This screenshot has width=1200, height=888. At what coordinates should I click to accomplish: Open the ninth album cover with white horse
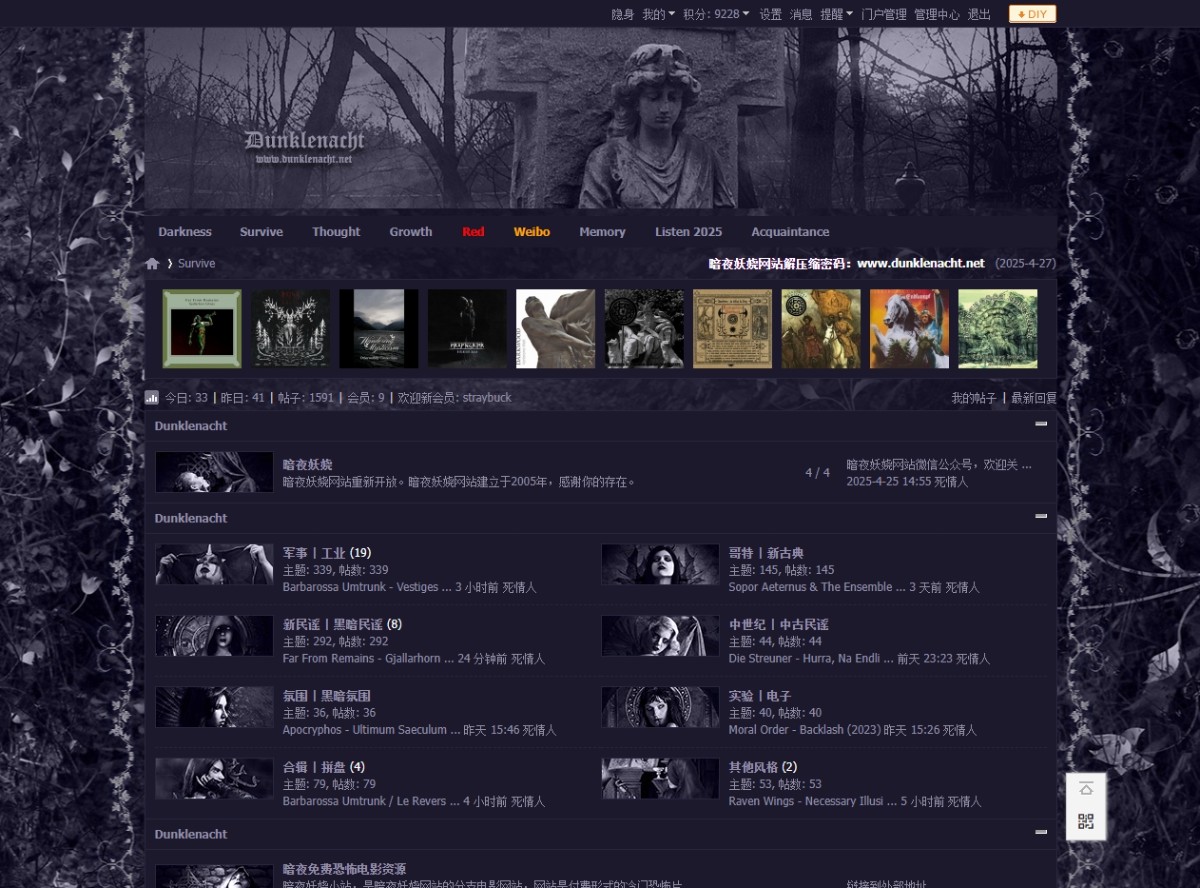(909, 329)
